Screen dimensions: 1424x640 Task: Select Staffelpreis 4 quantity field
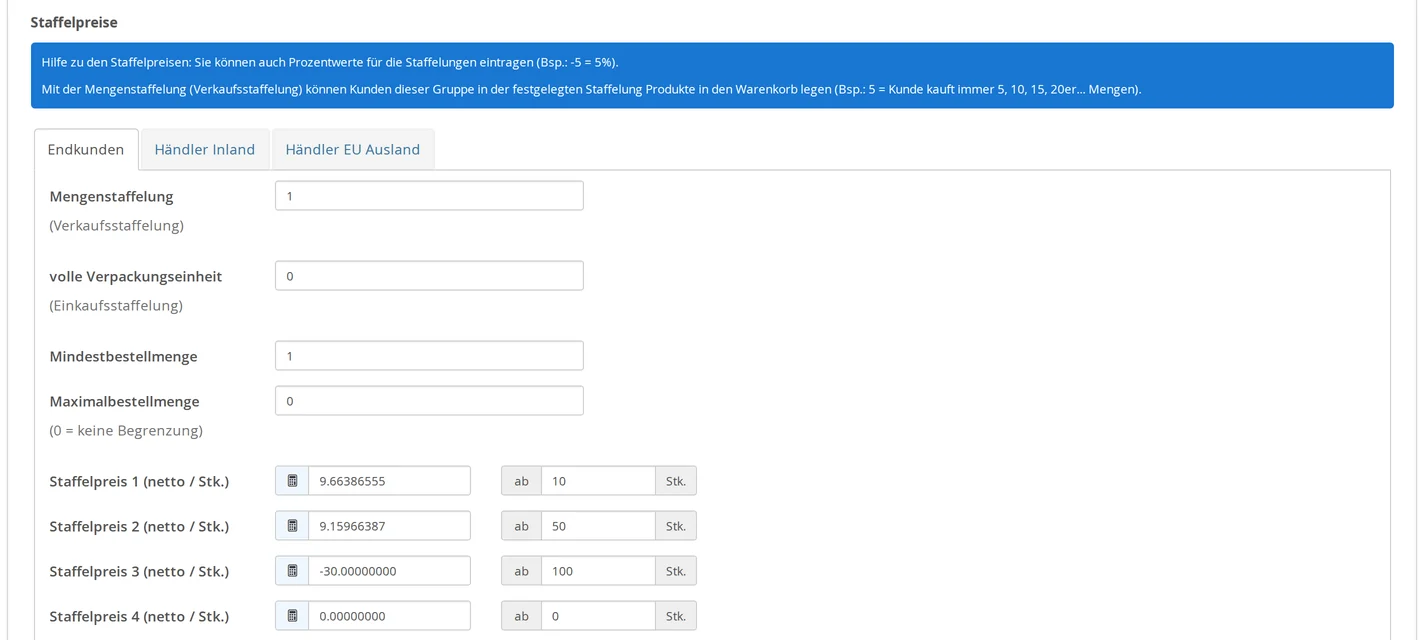click(x=598, y=616)
